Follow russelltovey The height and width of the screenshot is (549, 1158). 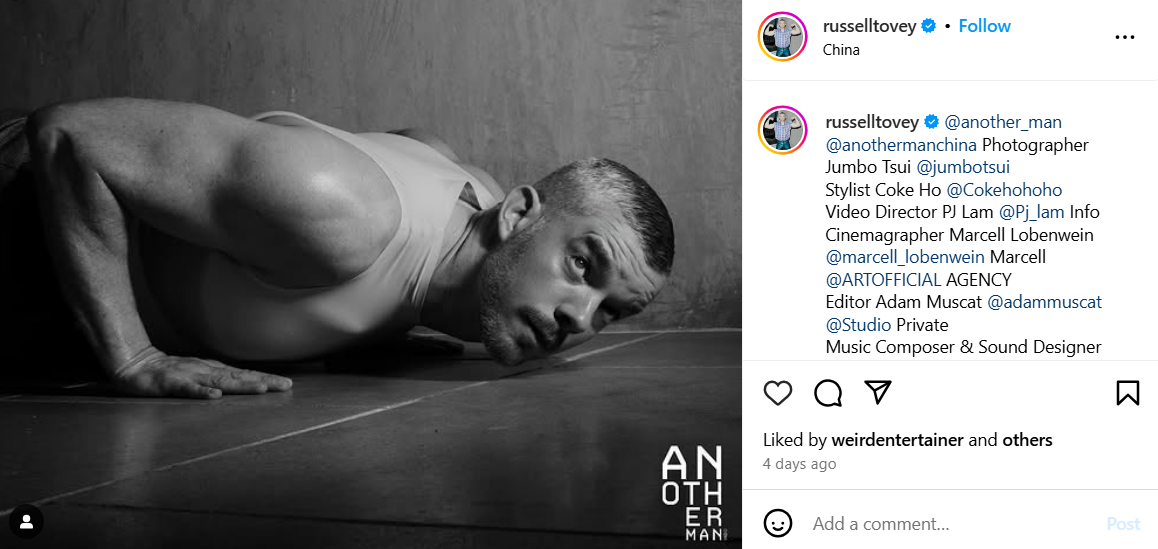(984, 26)
